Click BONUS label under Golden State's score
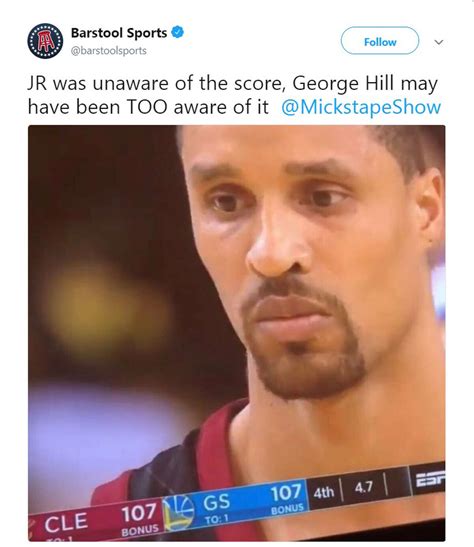 tap(287, 509)
